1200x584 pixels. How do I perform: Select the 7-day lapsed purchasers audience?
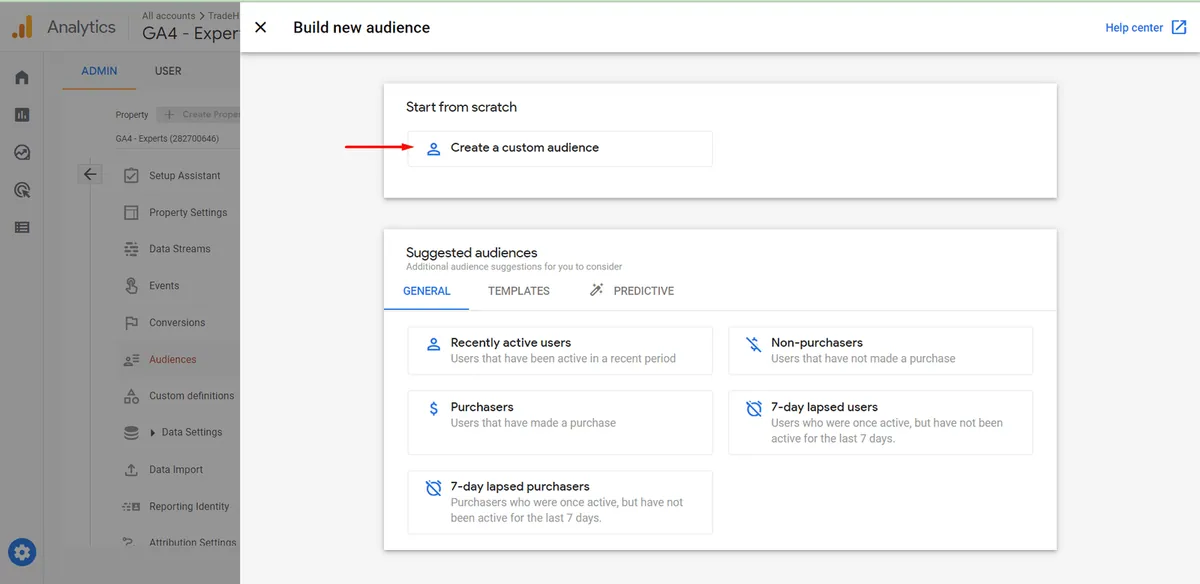[x=560, y=502]
